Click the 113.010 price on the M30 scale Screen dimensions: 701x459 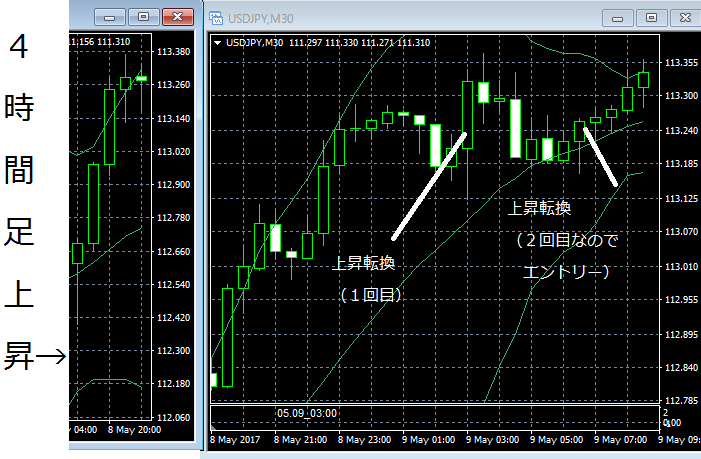681,266
